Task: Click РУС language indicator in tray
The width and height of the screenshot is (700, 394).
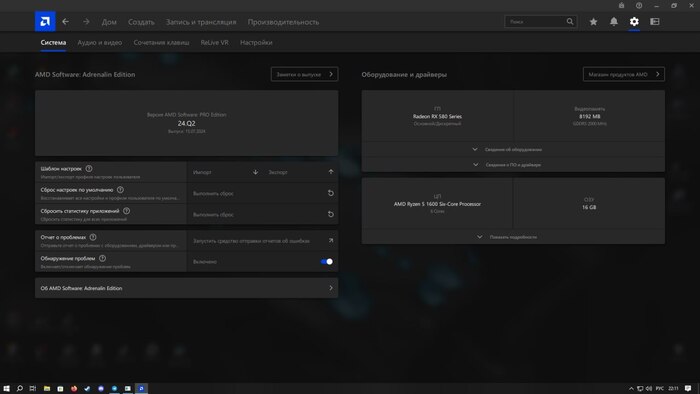Action: tap(660, 388)
